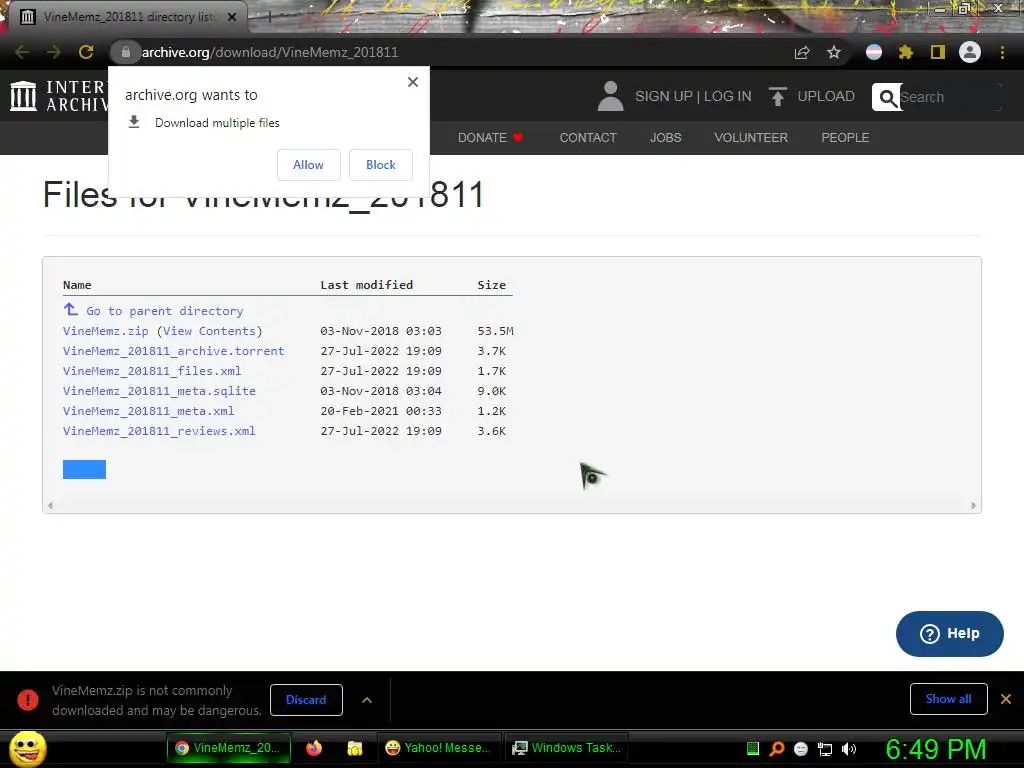The width and height of the screenshot is (1024, 768).
Task: Click the left arrow of horizontal scrollbar
Action: 50,505
